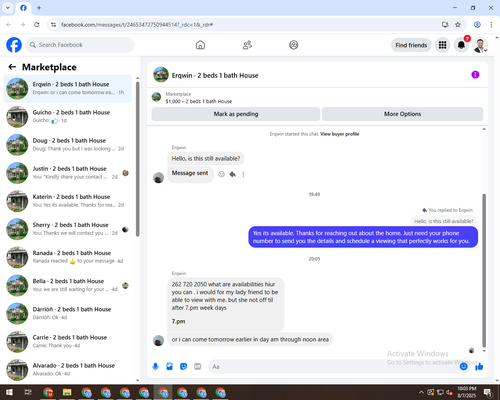Open the Katerin conversation
Screen dimensions: 500x400
(x=67, y=201)
